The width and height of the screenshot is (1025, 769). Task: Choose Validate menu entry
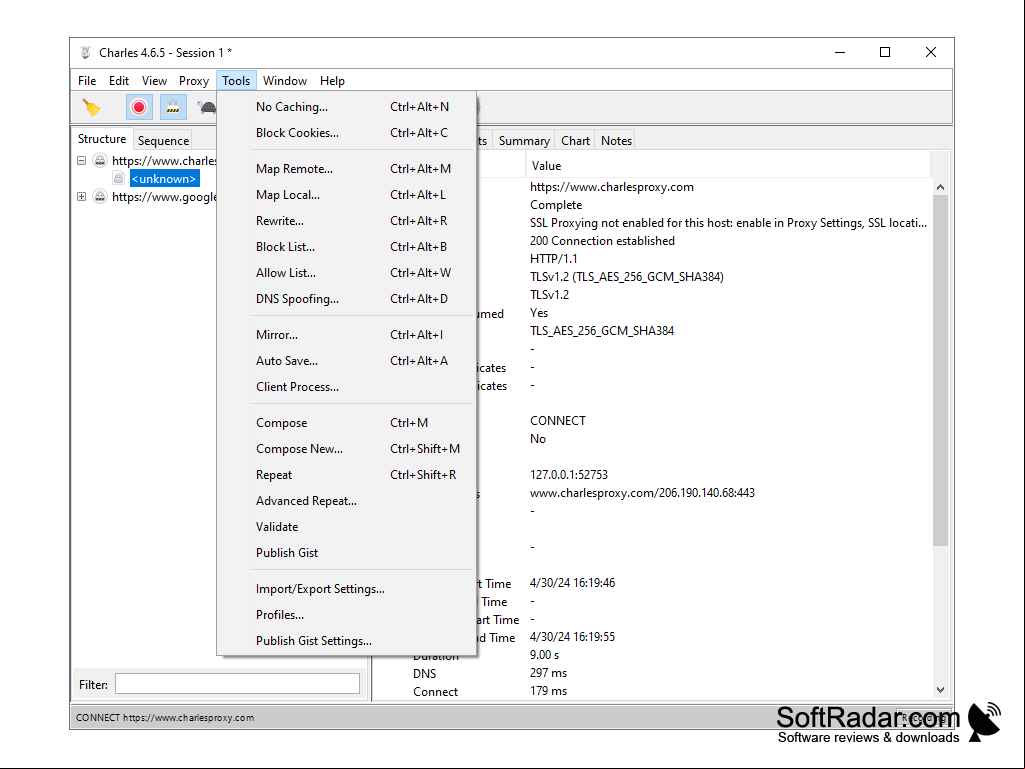pos(346,527)
